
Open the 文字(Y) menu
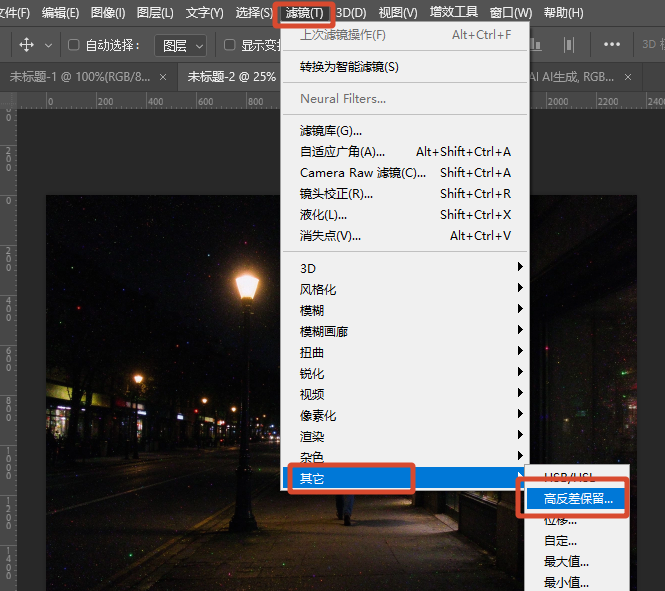click(204, 13)
